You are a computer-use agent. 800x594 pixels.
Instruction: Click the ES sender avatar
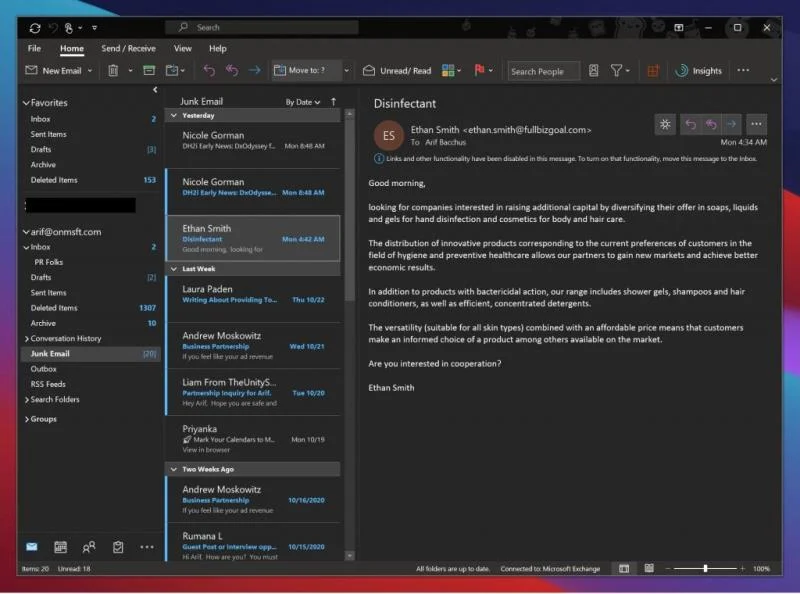pyautogui.click(x=389, y=136)
